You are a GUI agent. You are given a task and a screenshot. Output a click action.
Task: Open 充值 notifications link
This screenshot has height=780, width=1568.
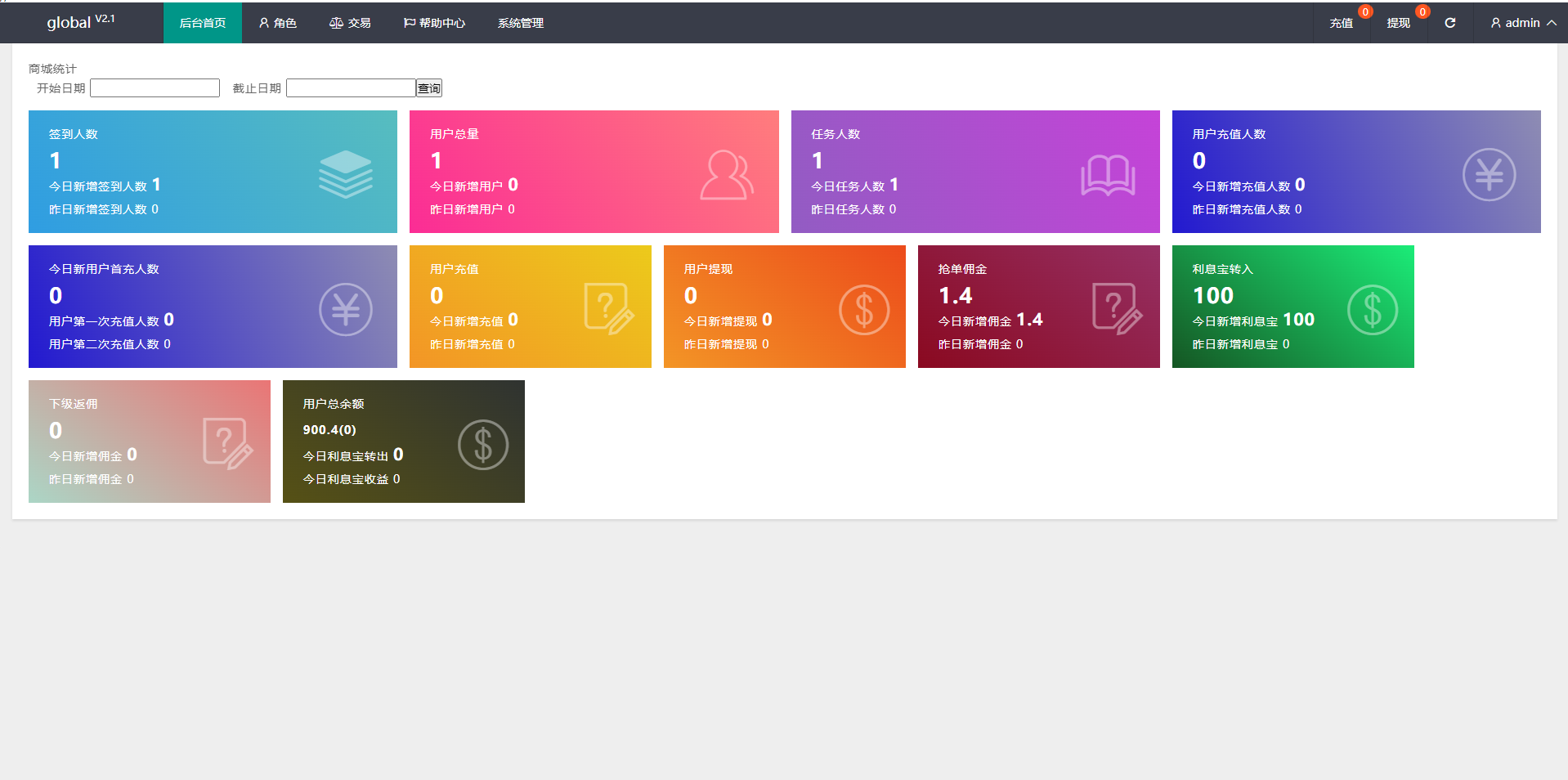1341,23
